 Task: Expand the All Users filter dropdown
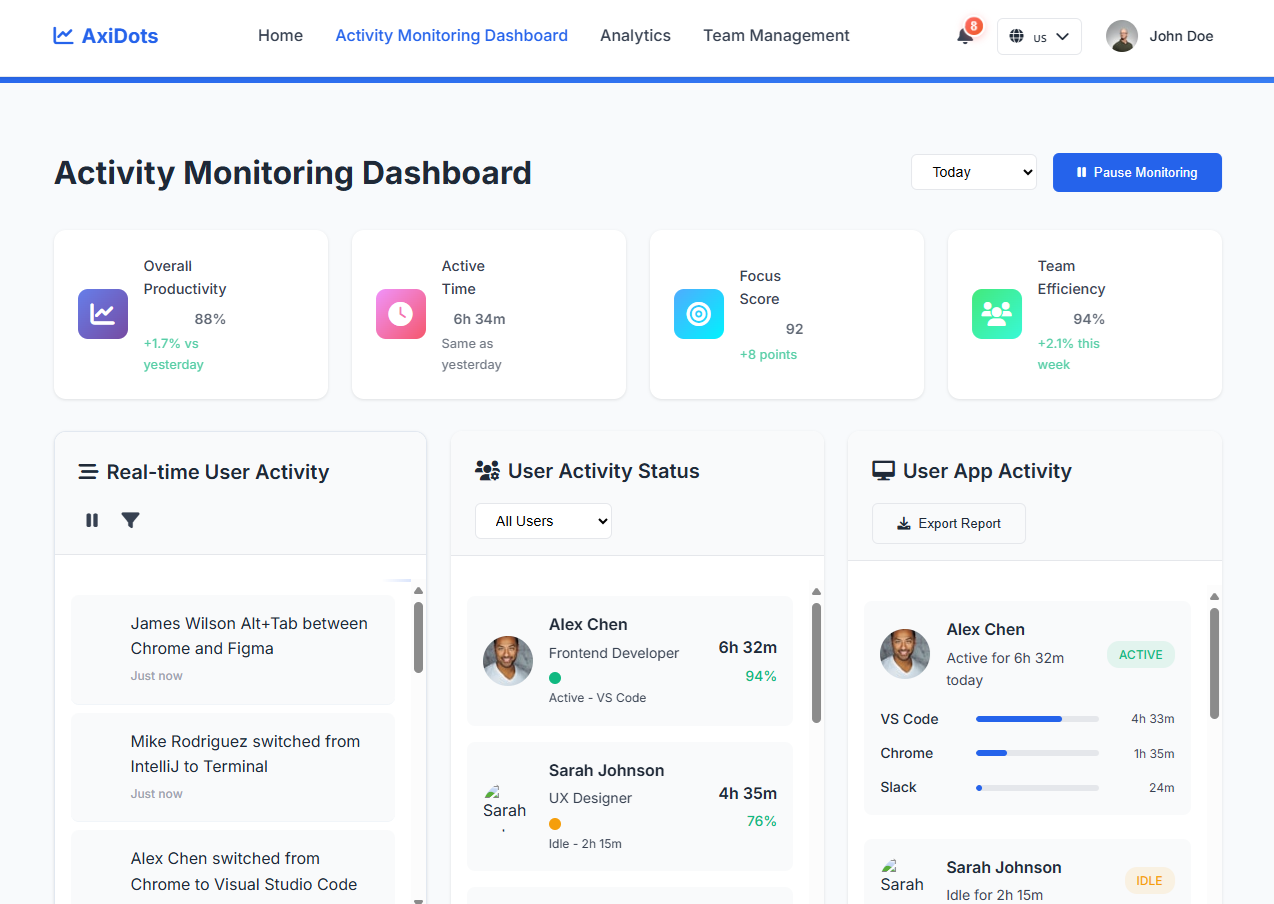543,520
